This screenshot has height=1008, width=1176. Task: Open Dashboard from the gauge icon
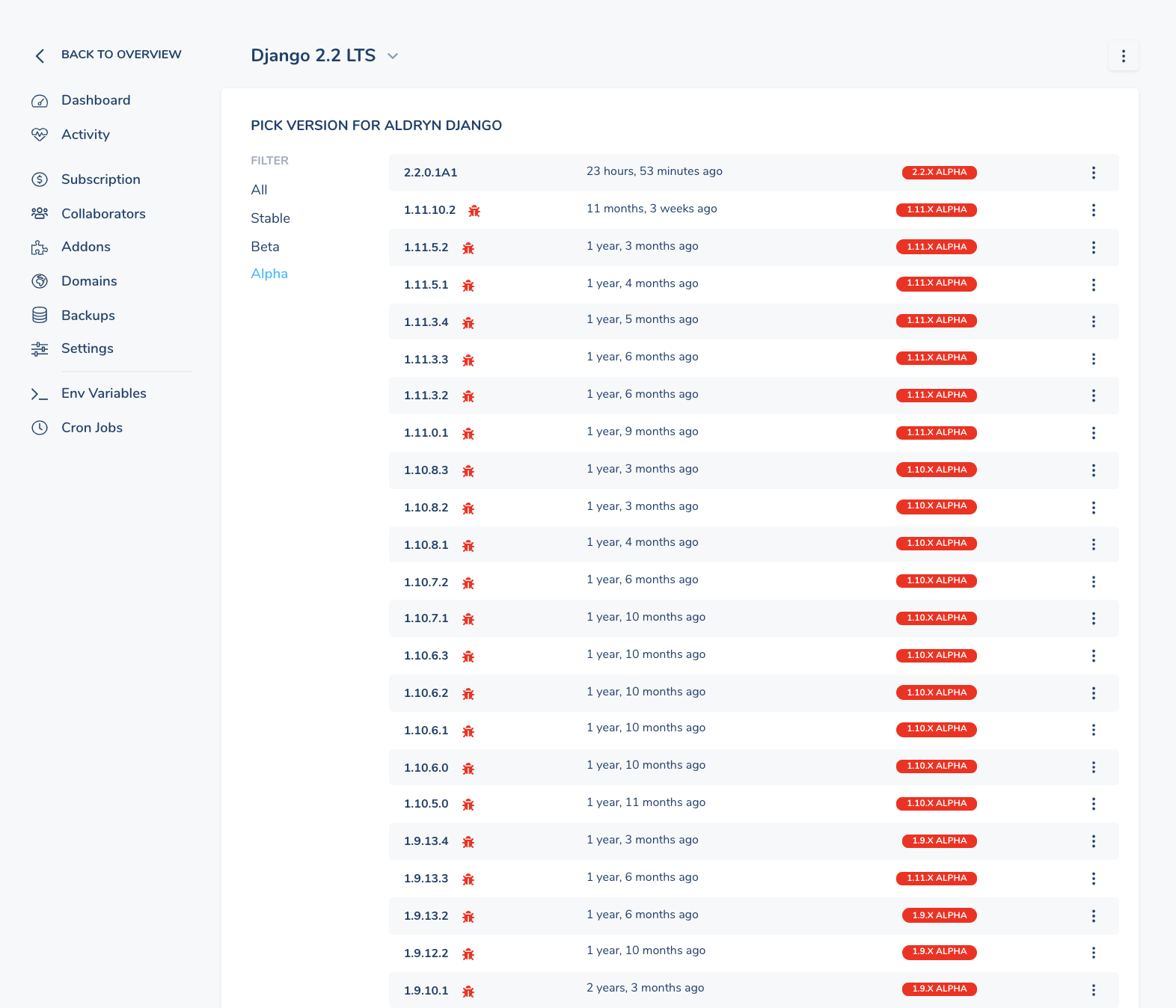[x=40, y=101]
